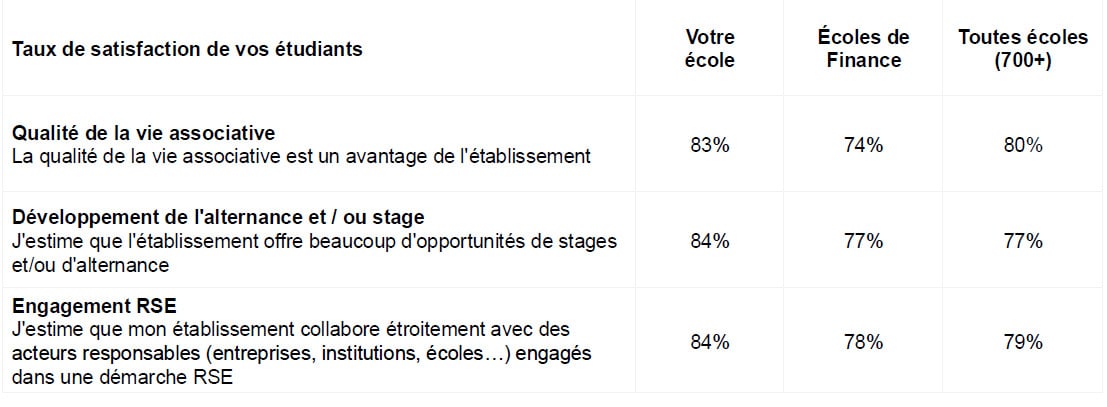Select the 'Écoles de Finance' column header
Viewport: 1107px width, 407px height.
pyautogui.click(x=863, y=49)
